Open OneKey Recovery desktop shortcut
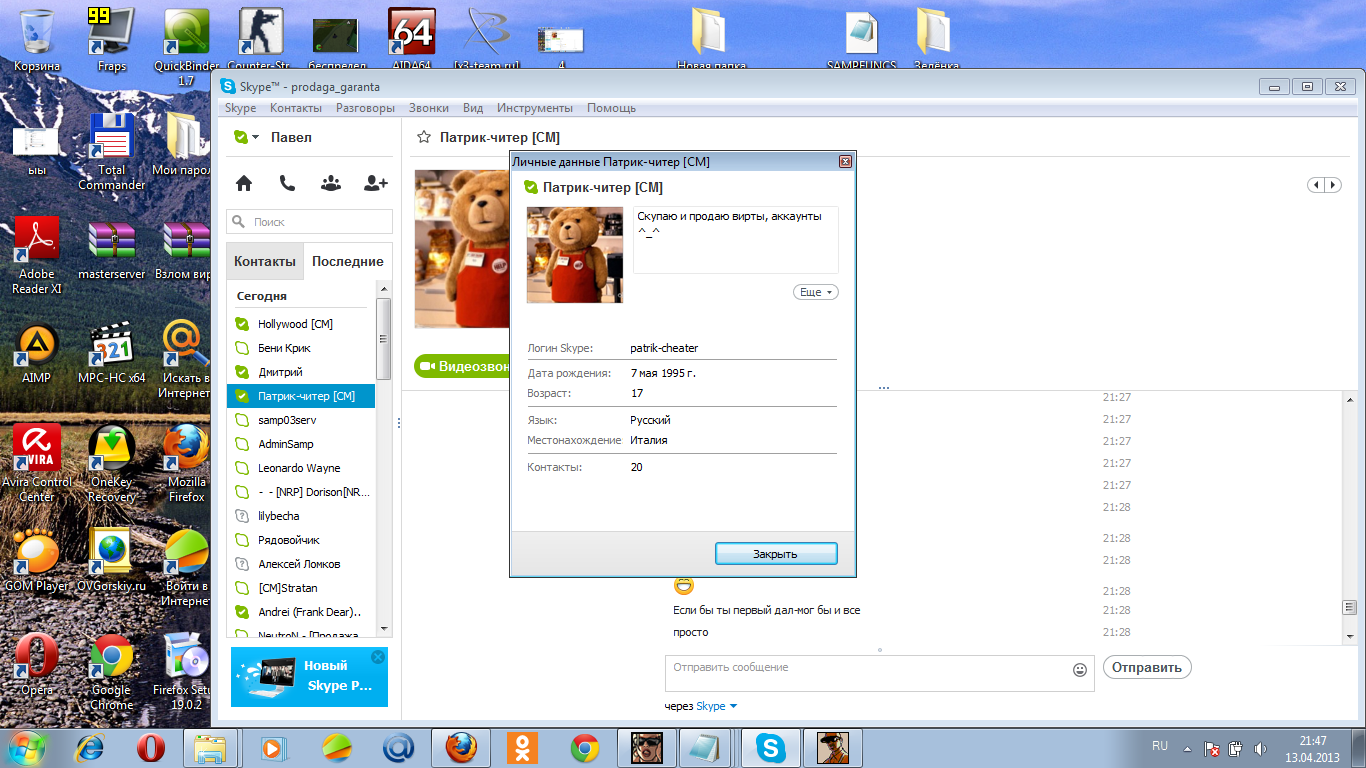The width and height of the screenshot is (1366, 768). (112, 463)
